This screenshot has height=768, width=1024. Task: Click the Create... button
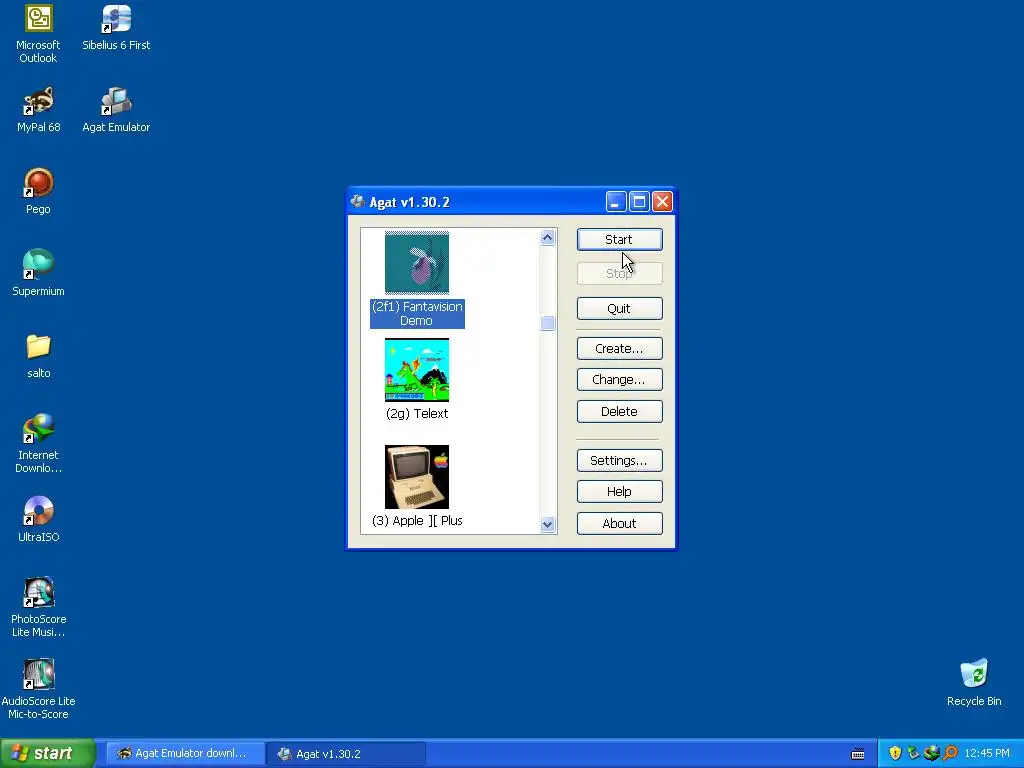[619, 348]
